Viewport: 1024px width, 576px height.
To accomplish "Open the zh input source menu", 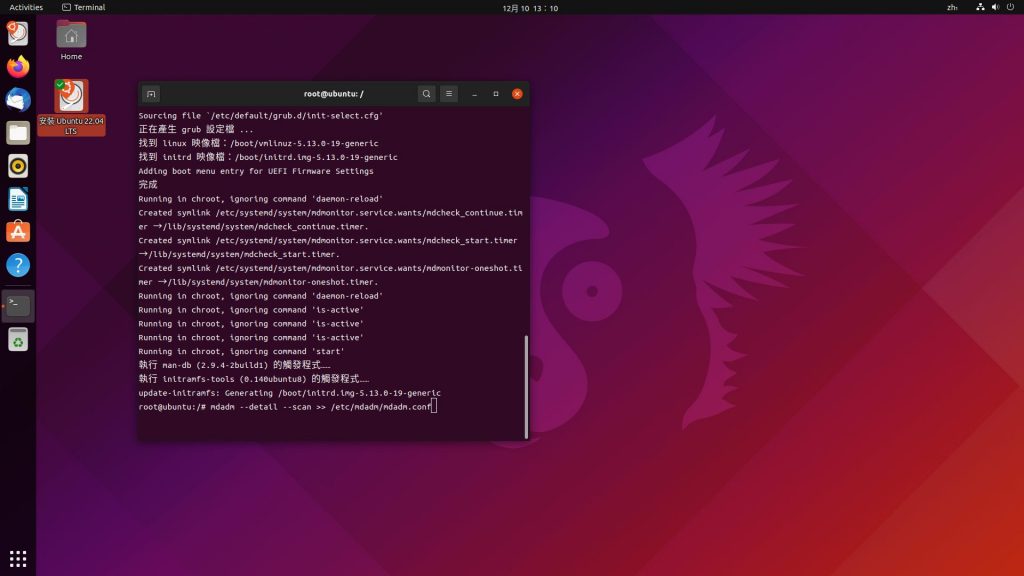I will pyautogui.click(x=952, y=7).
